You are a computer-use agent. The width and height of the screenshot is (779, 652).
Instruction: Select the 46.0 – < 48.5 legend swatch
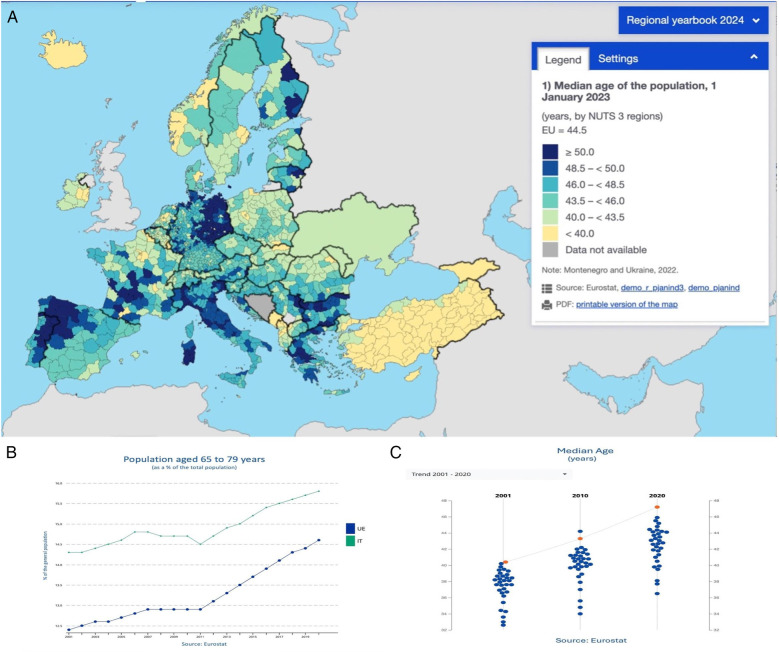click(550, 185)
